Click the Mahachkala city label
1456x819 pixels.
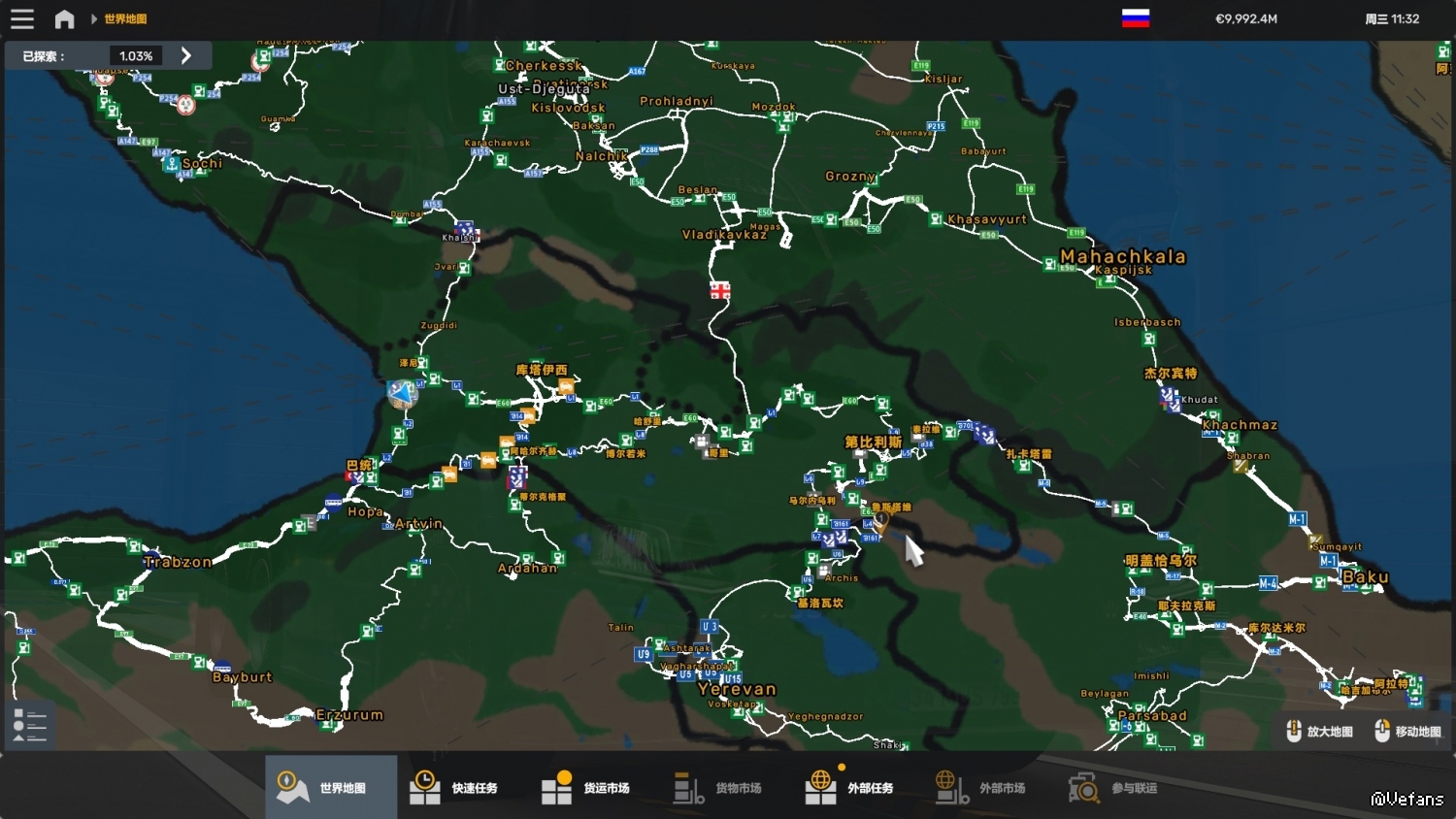[x=1122, y=256]
